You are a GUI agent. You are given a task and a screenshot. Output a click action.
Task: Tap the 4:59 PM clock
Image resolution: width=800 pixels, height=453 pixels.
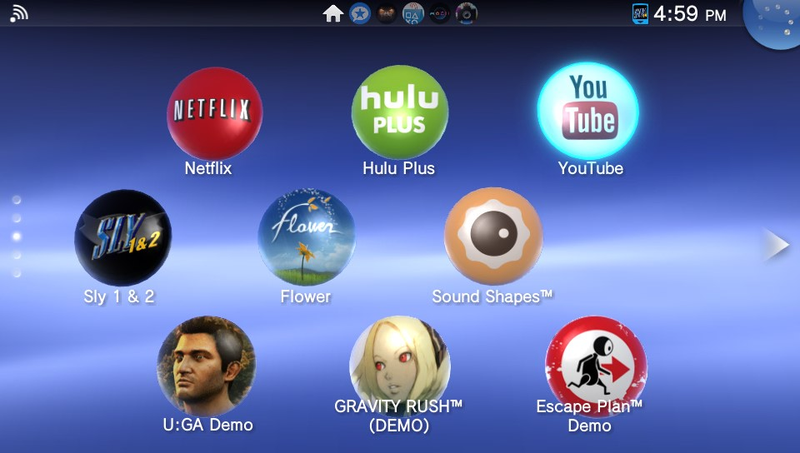point(690,14)
